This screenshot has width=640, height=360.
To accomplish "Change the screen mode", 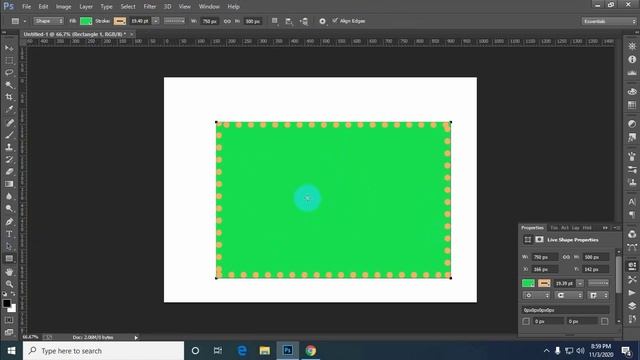I will click(9, 332).
